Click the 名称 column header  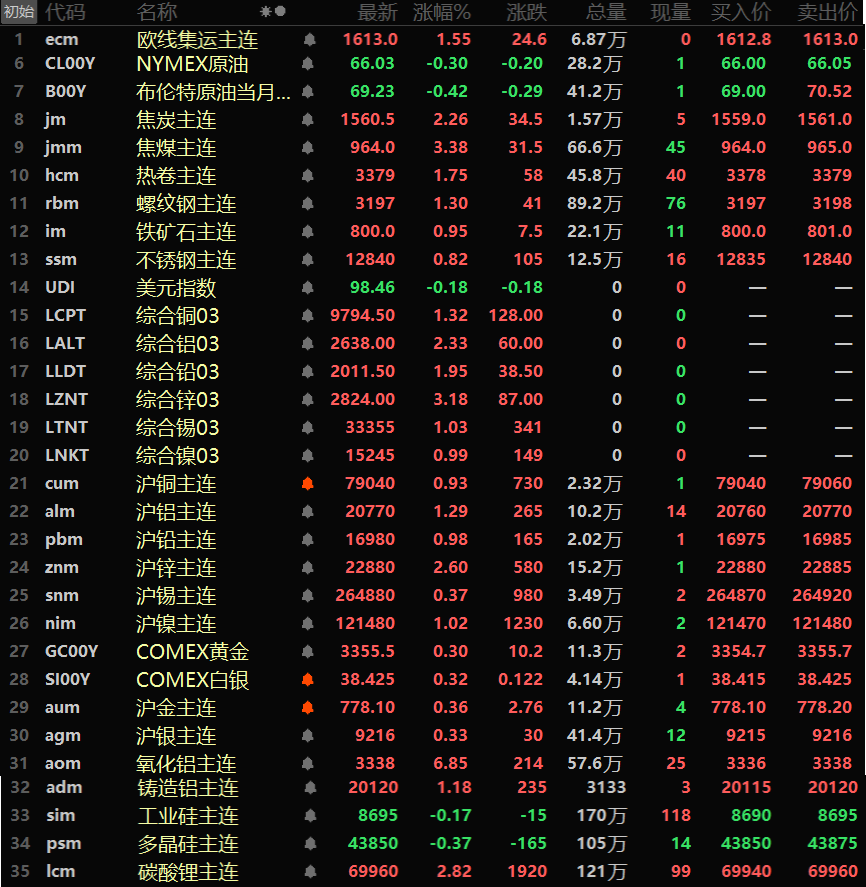157,12
